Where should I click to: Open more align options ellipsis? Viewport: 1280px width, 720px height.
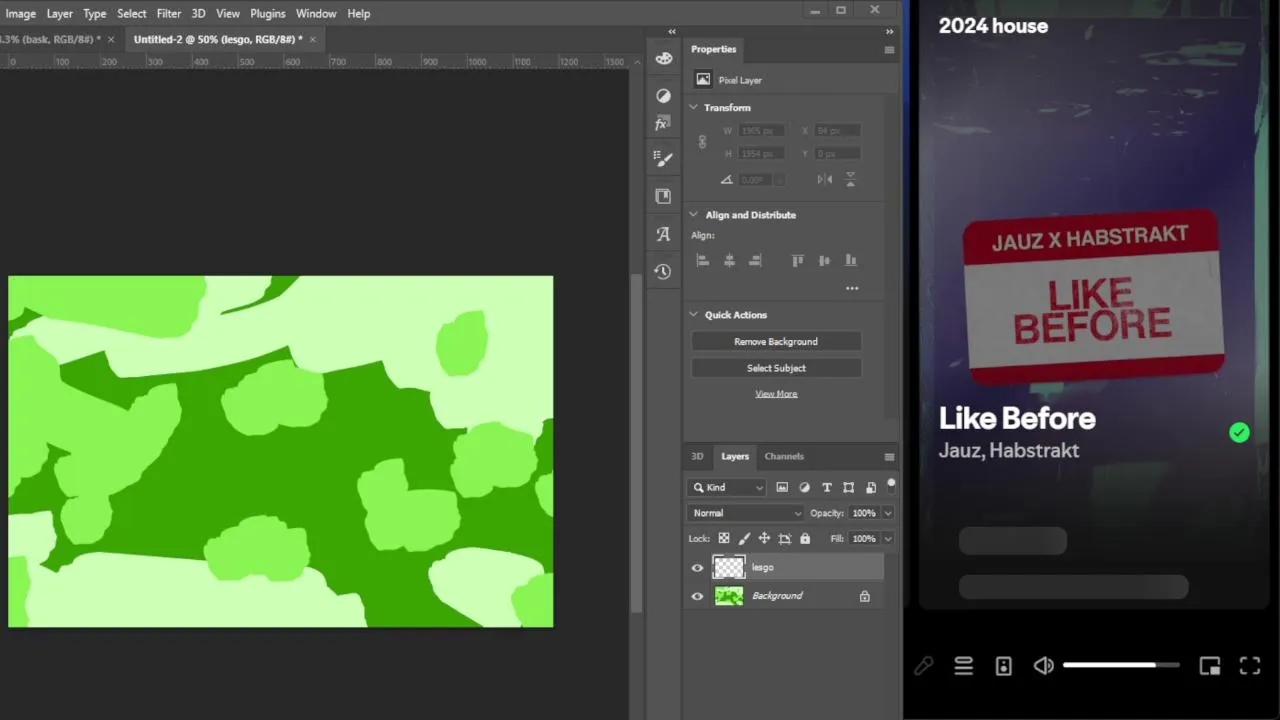click(x=852, y=288)
